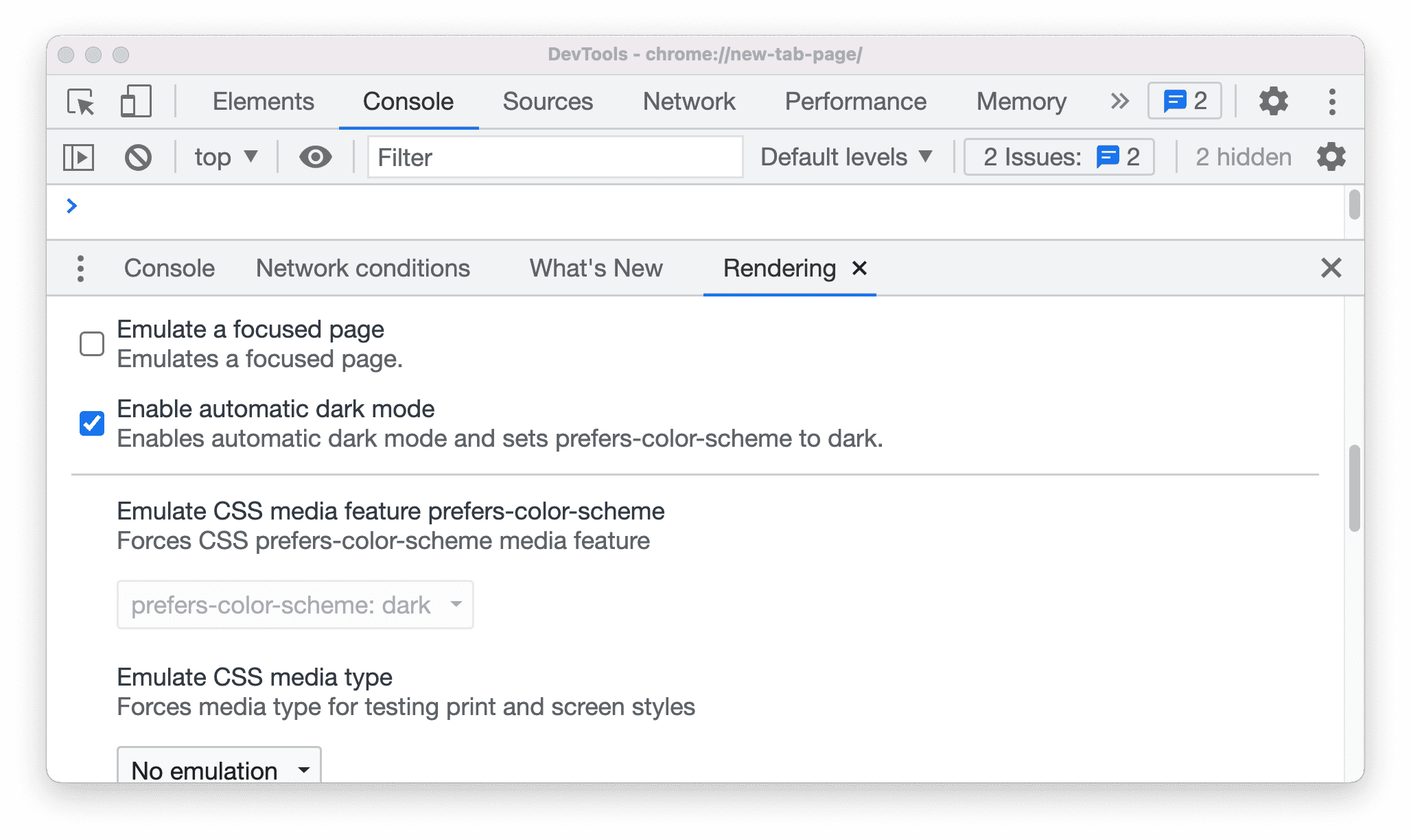Switch to the Console tab
1411x840 pixels.
click(168, 268)
